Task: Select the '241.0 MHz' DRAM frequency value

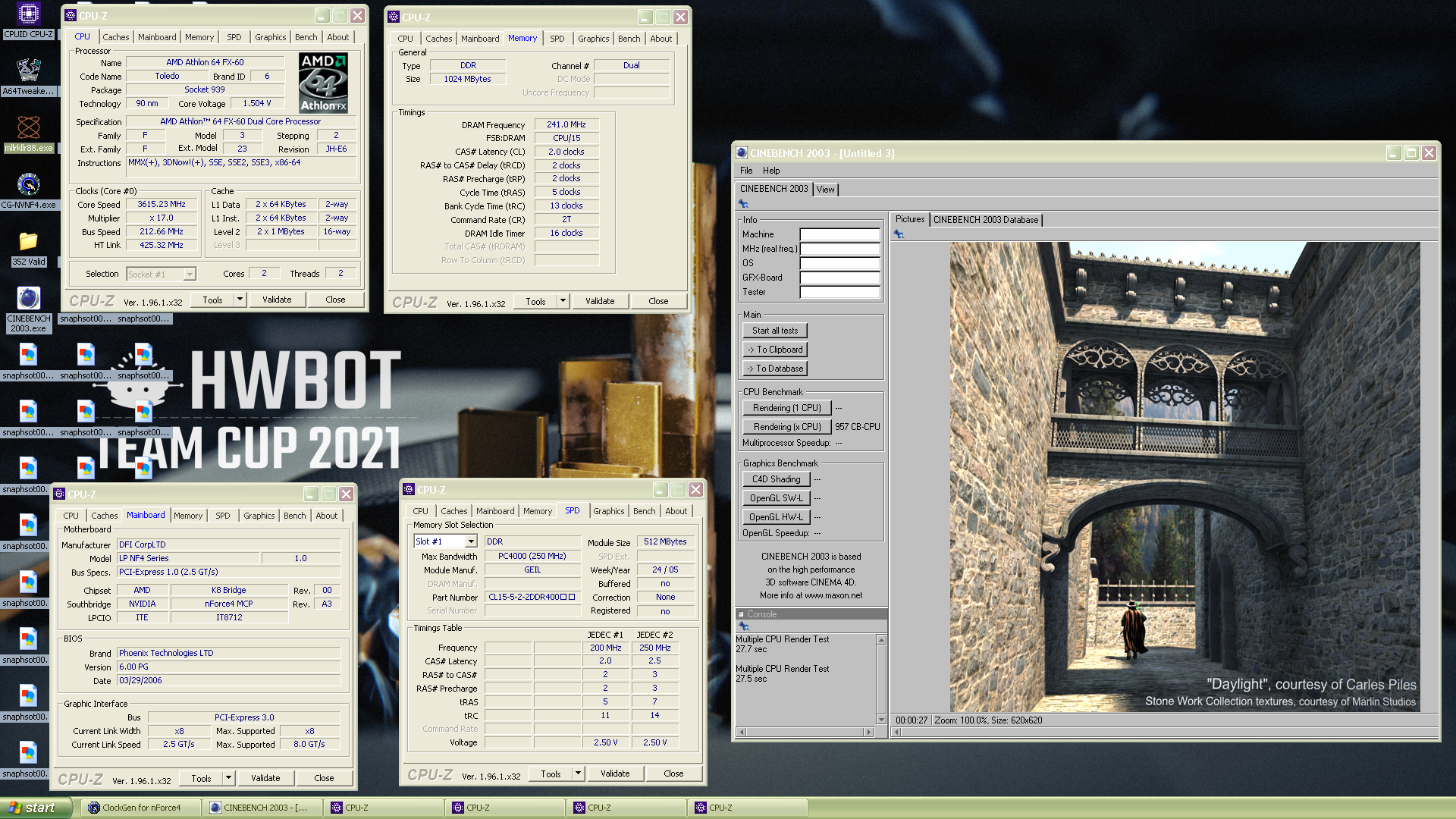Action: click(566, 124)
